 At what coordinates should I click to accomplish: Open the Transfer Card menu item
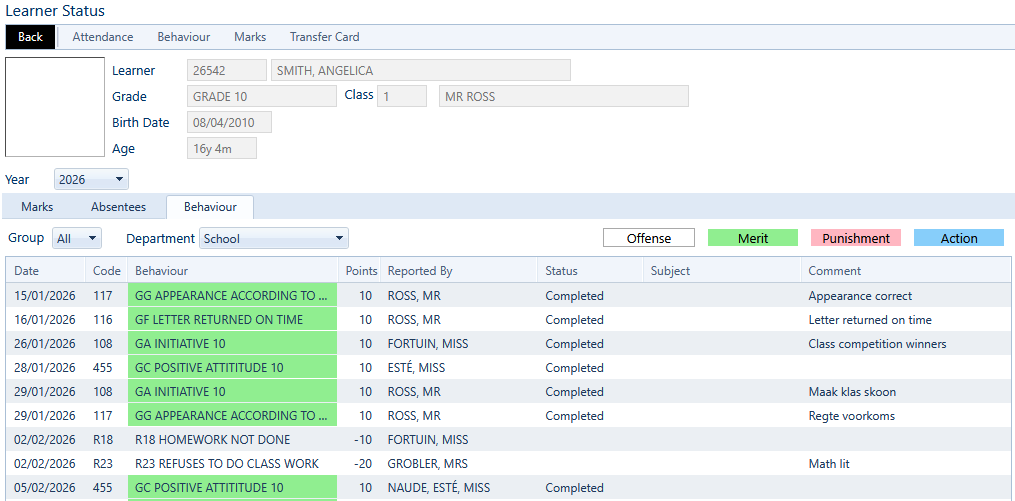[324, 37]
